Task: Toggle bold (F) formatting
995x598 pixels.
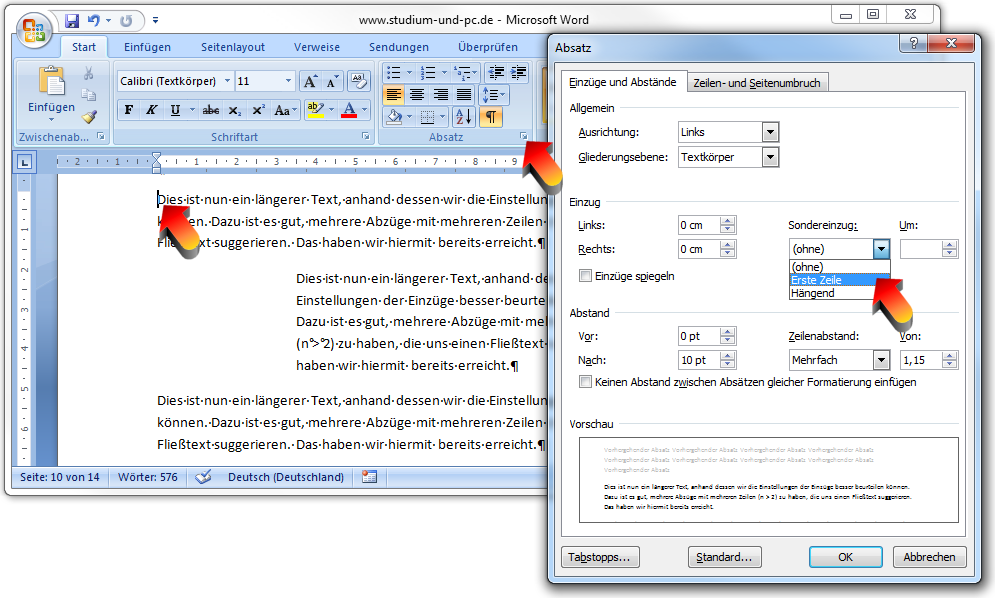Action: click(x=129, y=110)
